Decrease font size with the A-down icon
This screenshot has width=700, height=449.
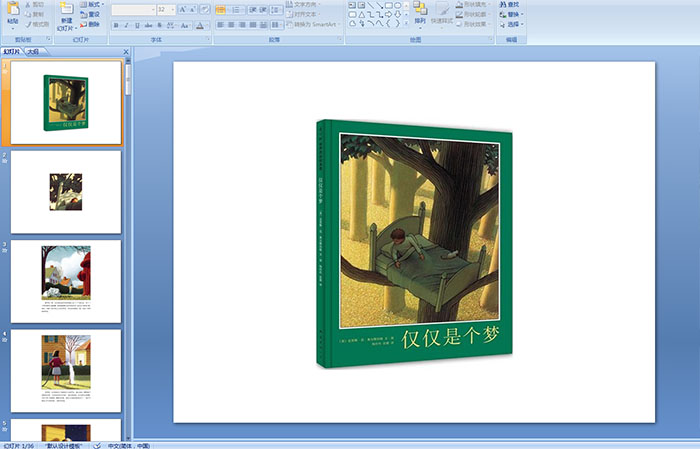[193, 9]
